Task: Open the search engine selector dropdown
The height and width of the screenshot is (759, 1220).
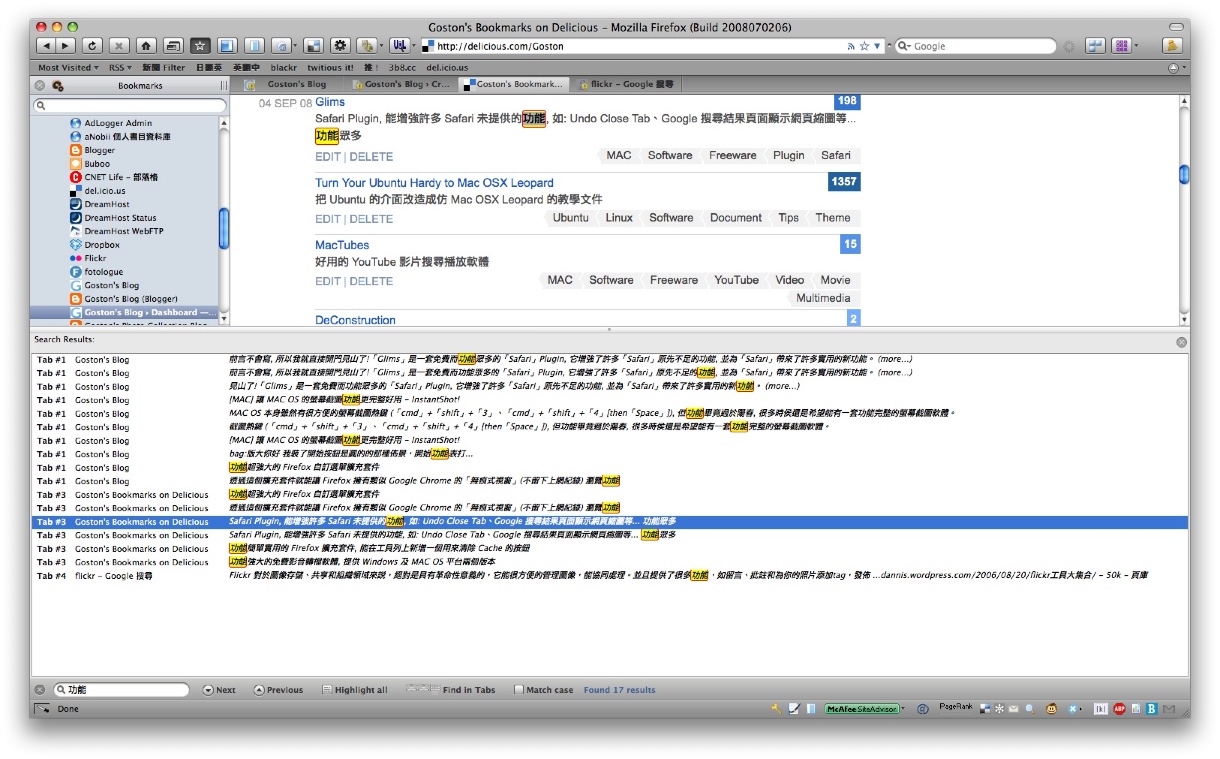Action: click(902, 46)
